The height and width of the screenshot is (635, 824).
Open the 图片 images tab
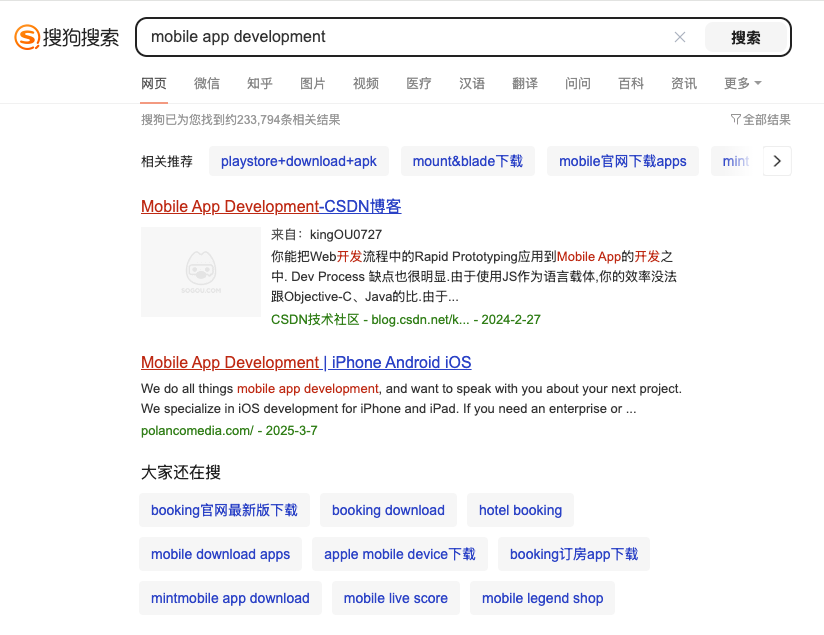pyautogui.click(x=313, y=83)
